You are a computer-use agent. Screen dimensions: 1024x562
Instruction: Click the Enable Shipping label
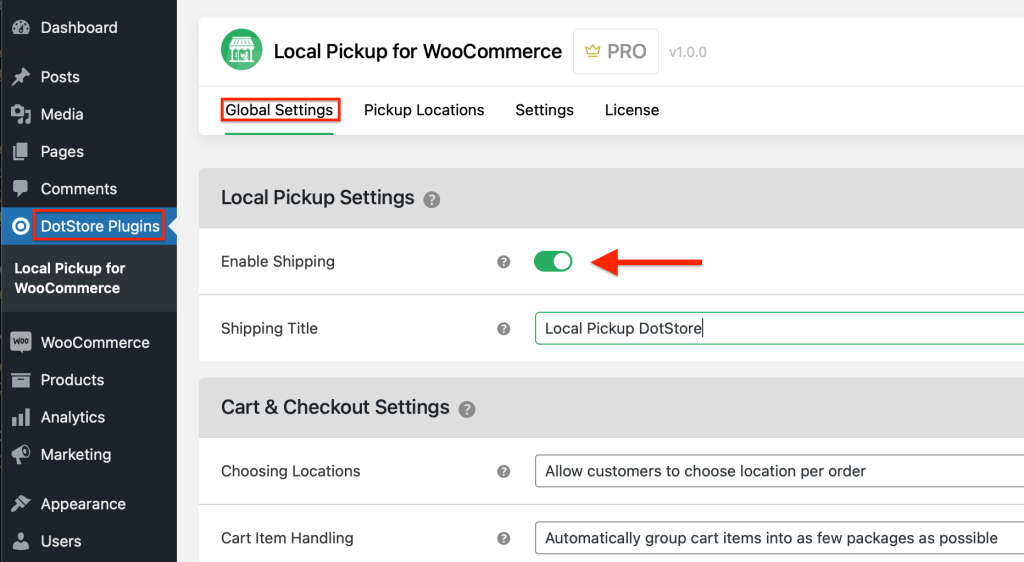[278, 262]
